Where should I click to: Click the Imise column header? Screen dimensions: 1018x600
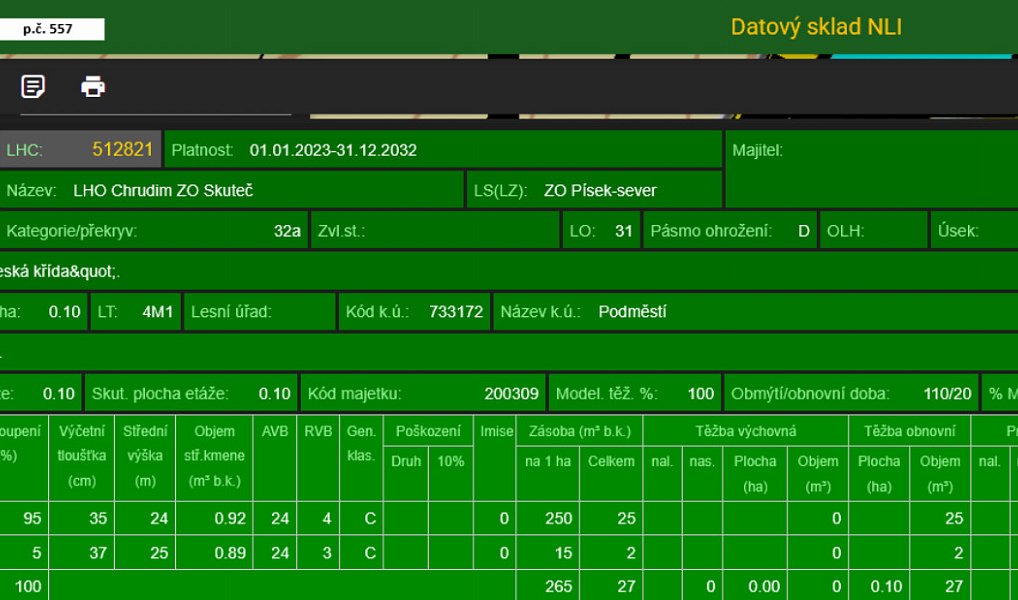coord(497,456)
